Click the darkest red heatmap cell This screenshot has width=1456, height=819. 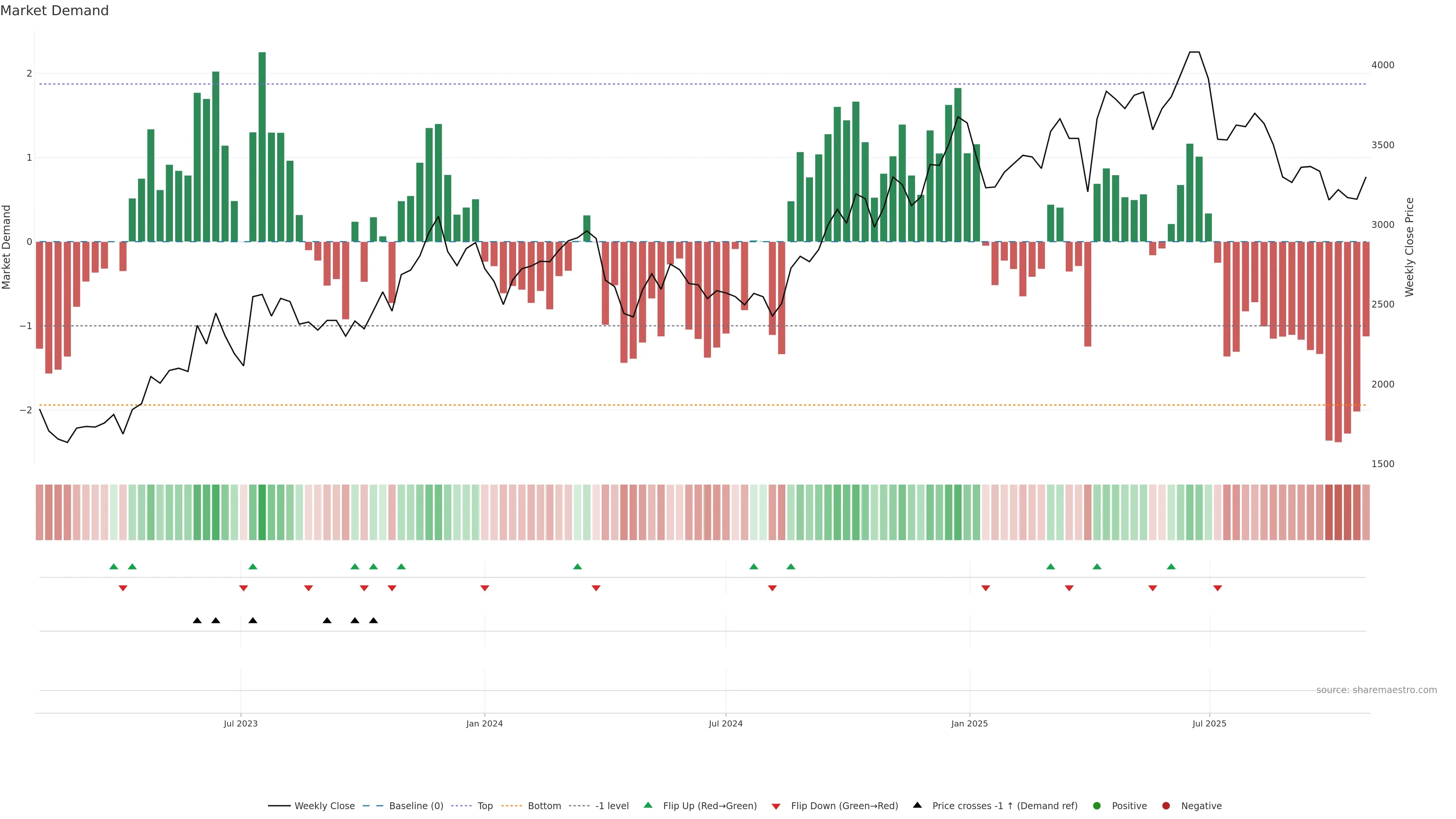coord(1338,512)
